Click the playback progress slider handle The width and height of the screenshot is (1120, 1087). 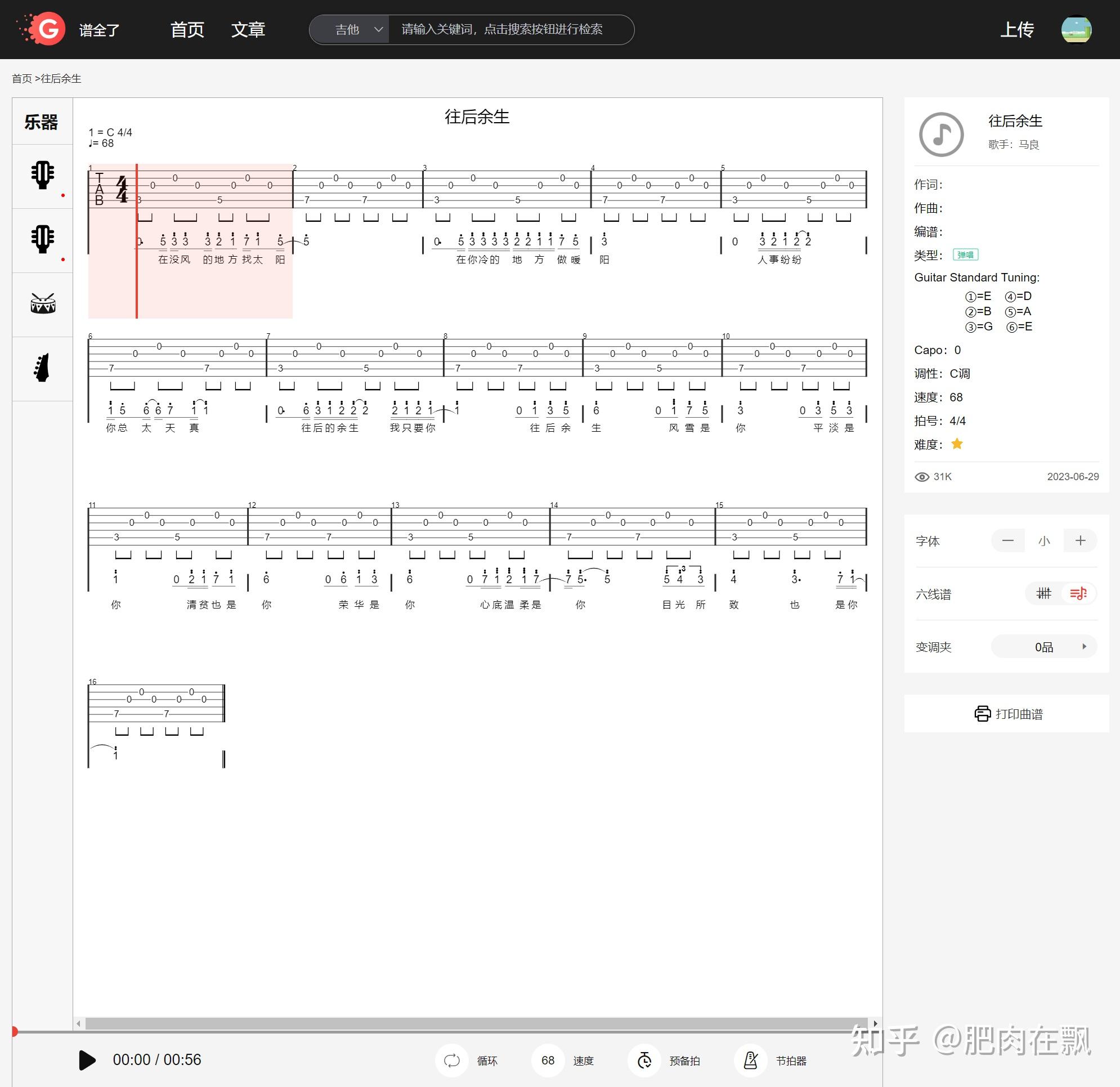(x=14, y=1032)
